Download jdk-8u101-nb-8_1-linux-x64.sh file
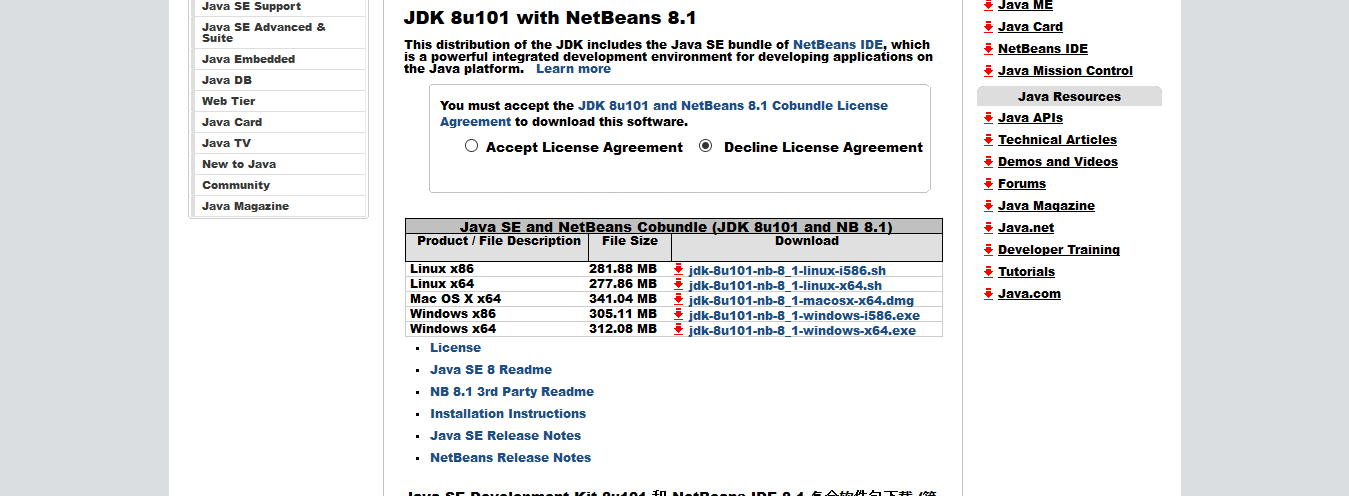This screenshot has width=1349, height=496. 785,286
